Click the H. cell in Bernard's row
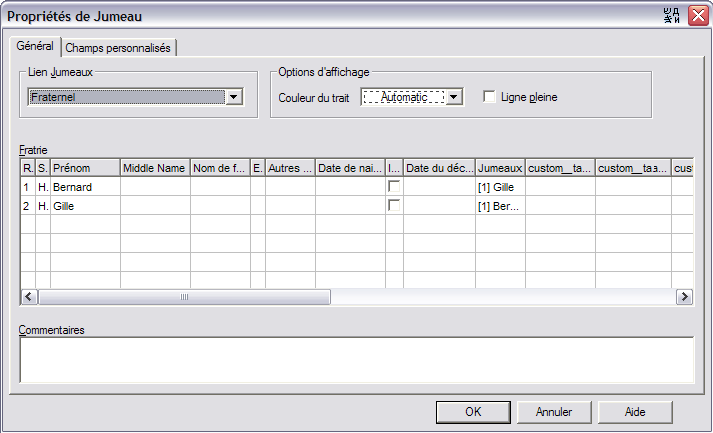The image size is (713, 433). (43, 186)
